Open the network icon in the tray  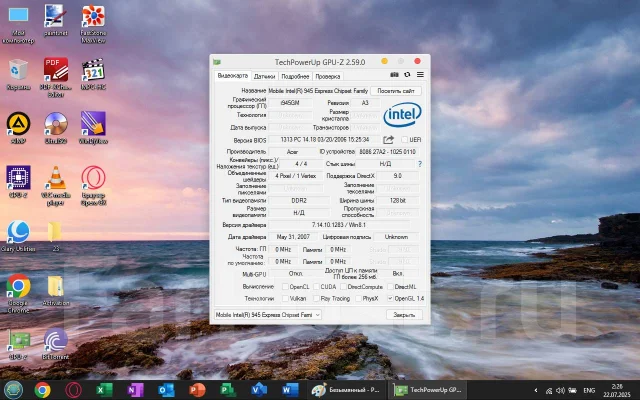(549, 391)
